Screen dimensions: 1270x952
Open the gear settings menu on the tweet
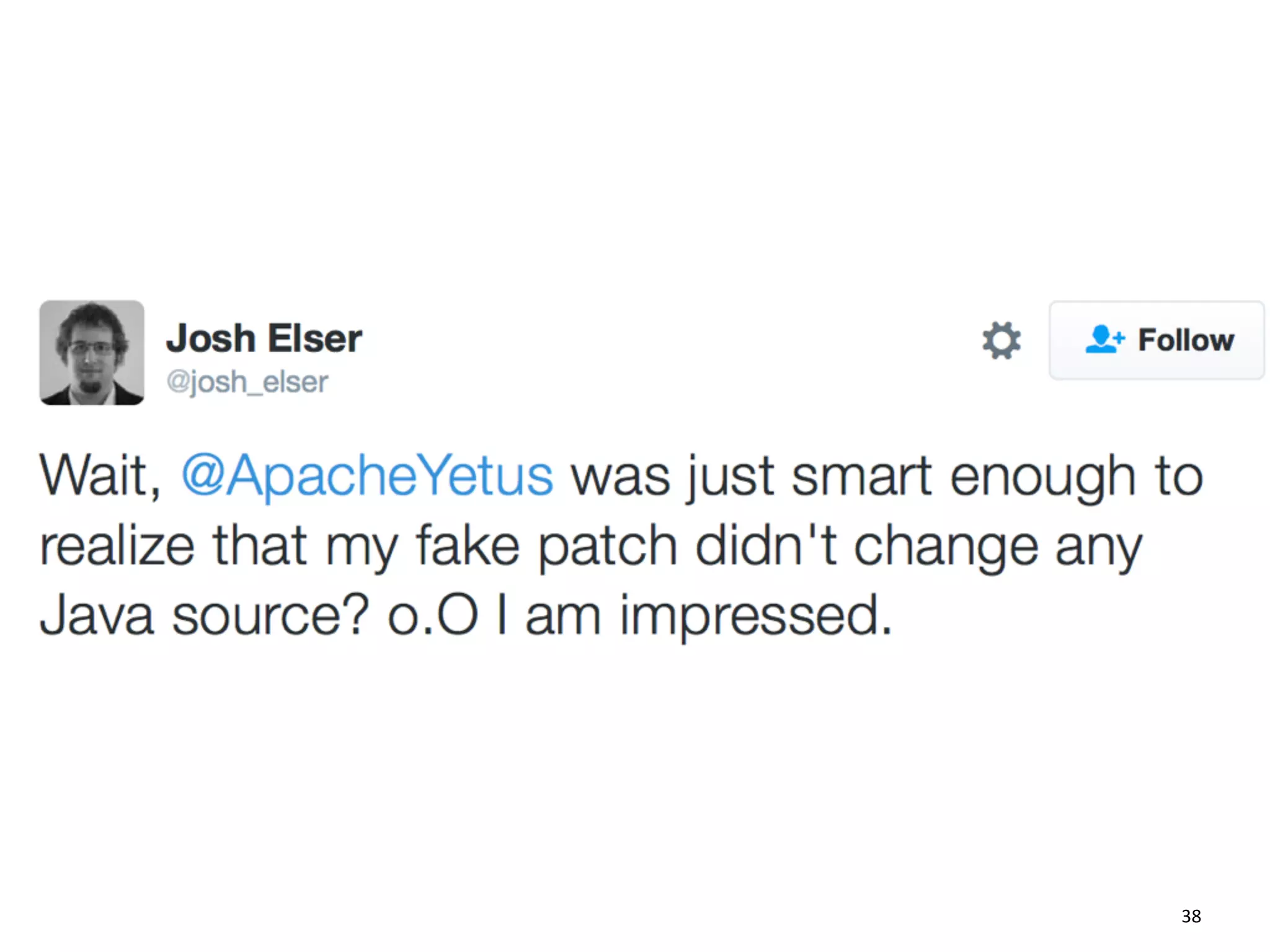tap(1001, 340)
